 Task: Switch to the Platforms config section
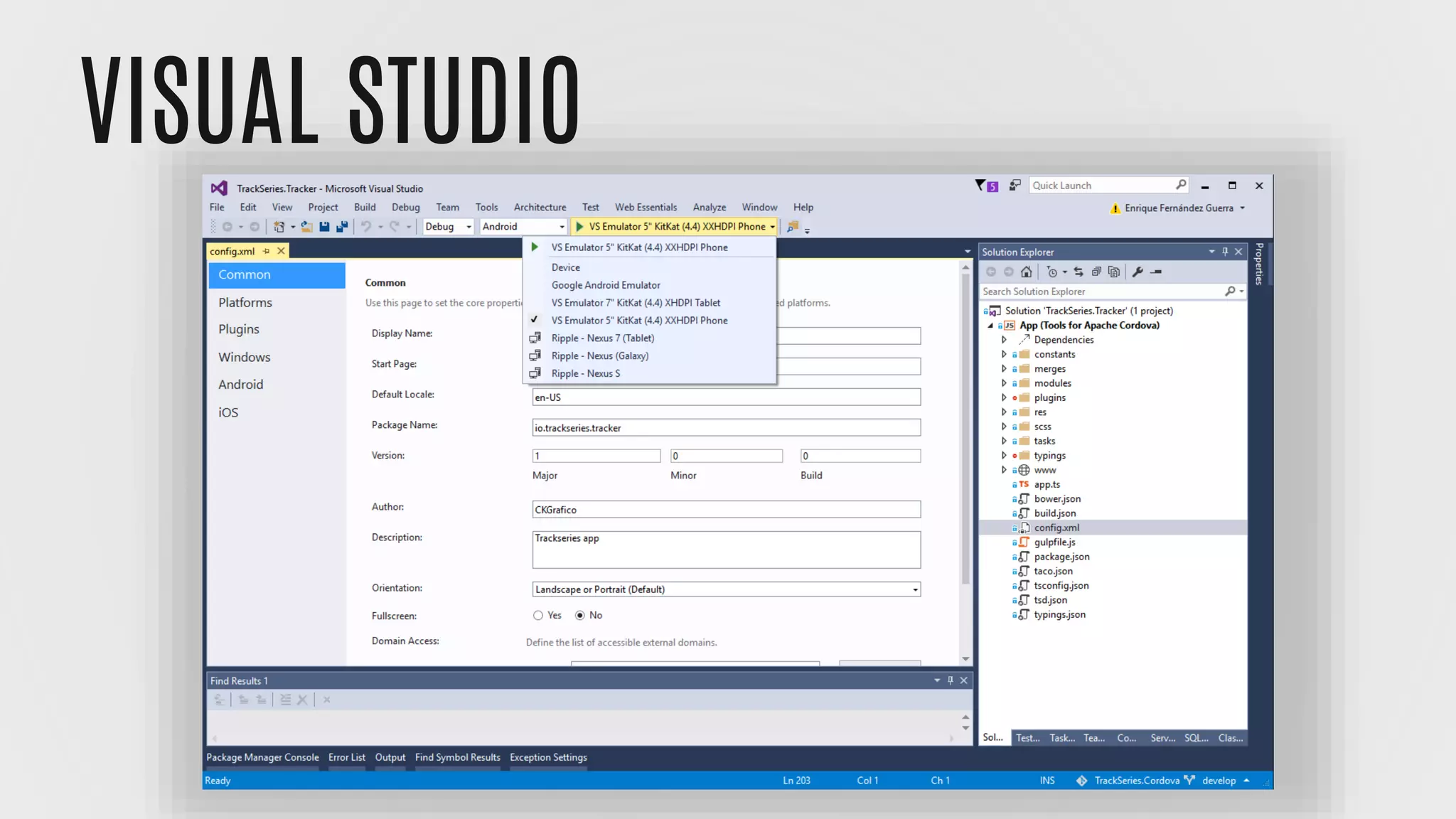(245, 302)
